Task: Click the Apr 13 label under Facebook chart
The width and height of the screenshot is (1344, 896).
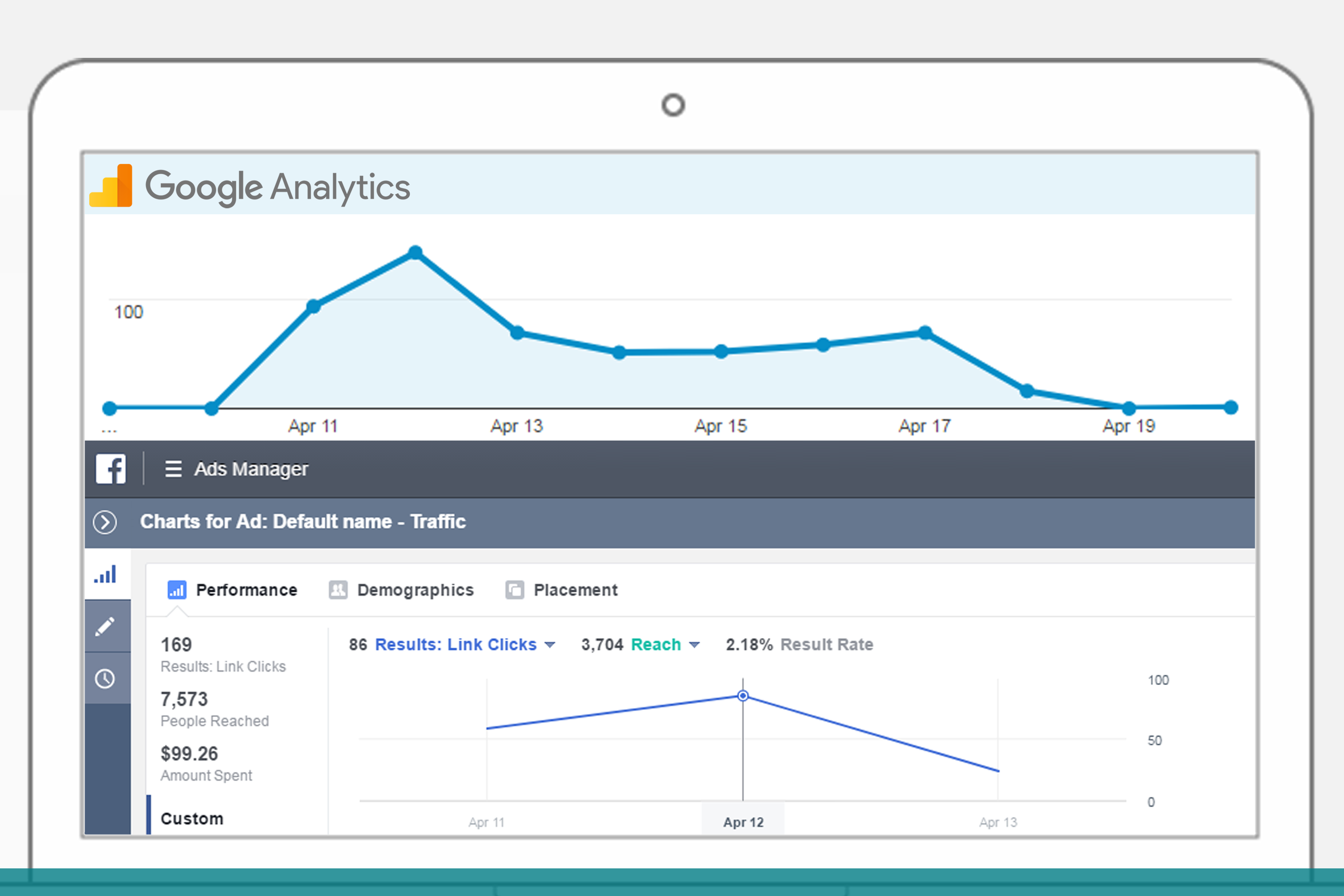Action: coord(998,822)
